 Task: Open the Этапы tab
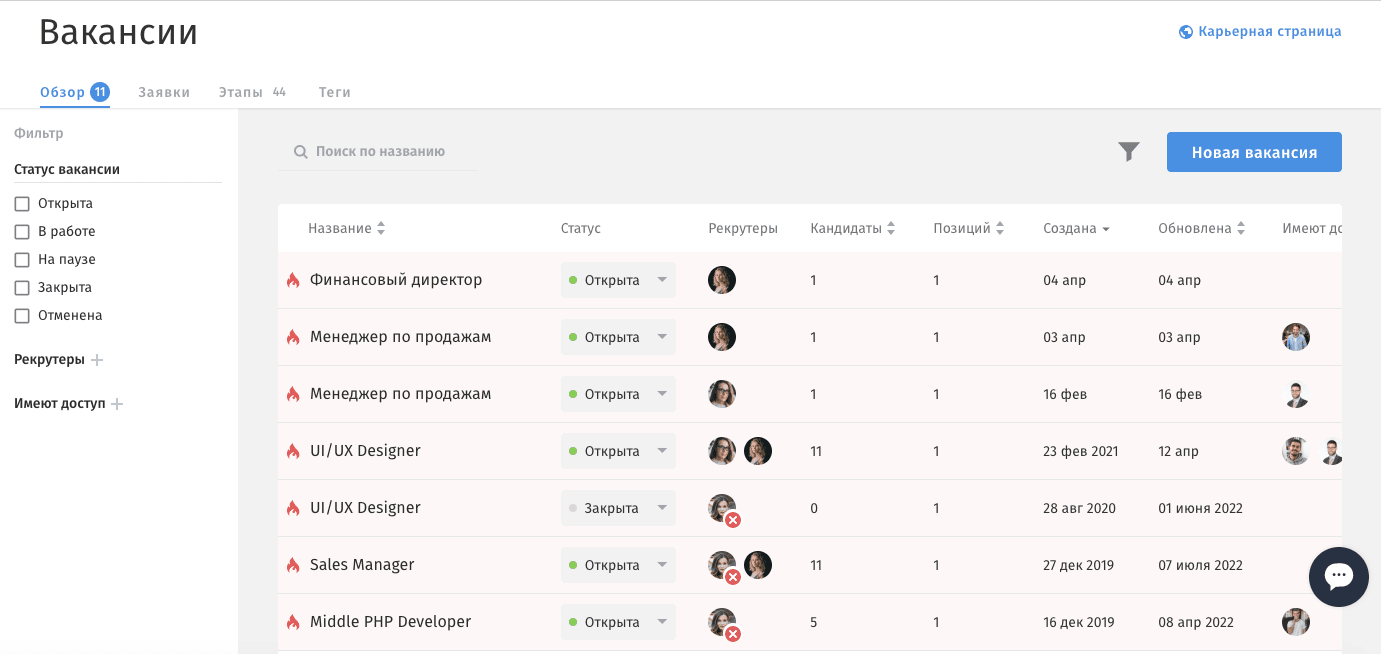[241, 92]
